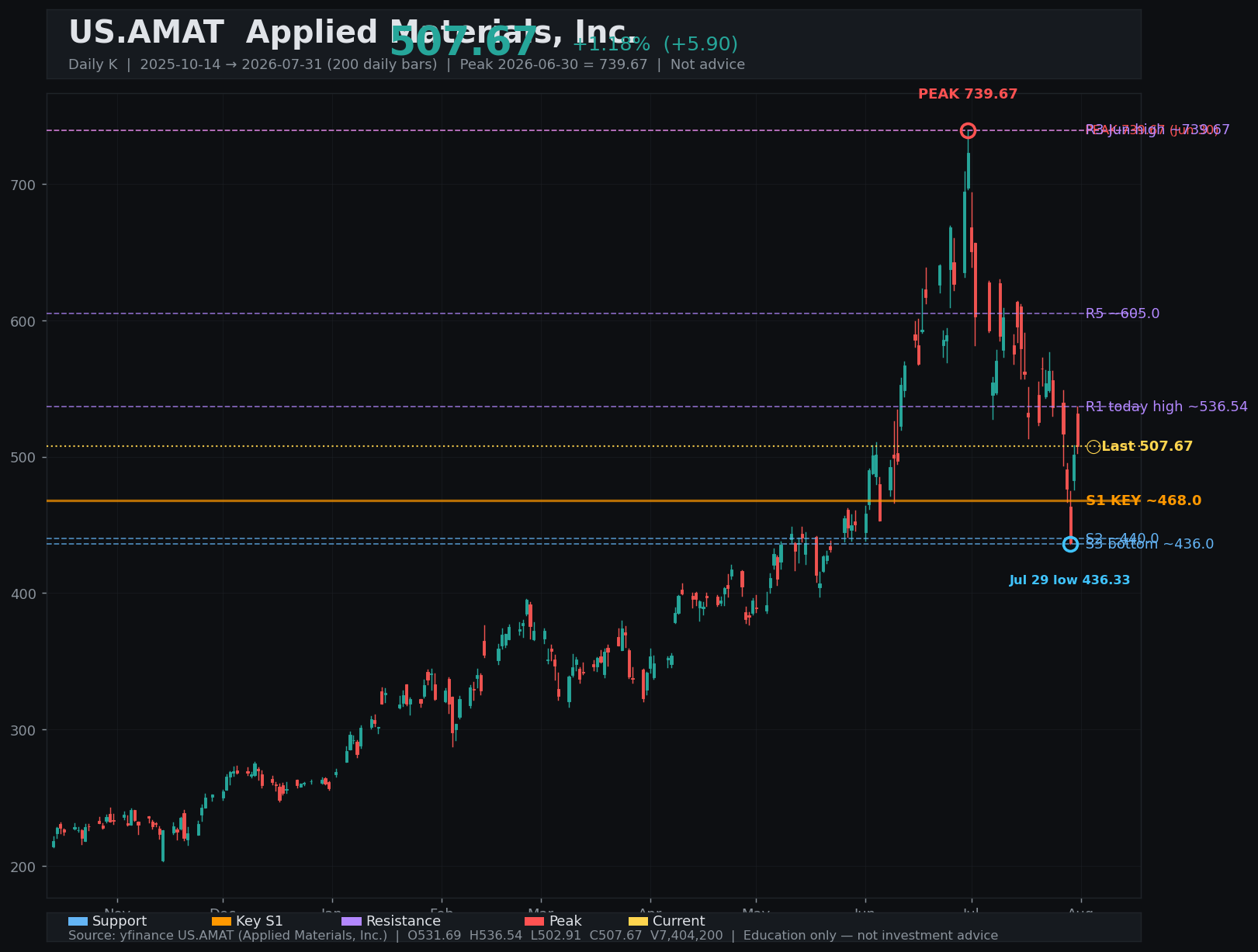The width and height of the screenshot is (1258, 952).
Task: Click the "Peak" legend label
Action: click(x=565, y=921)
